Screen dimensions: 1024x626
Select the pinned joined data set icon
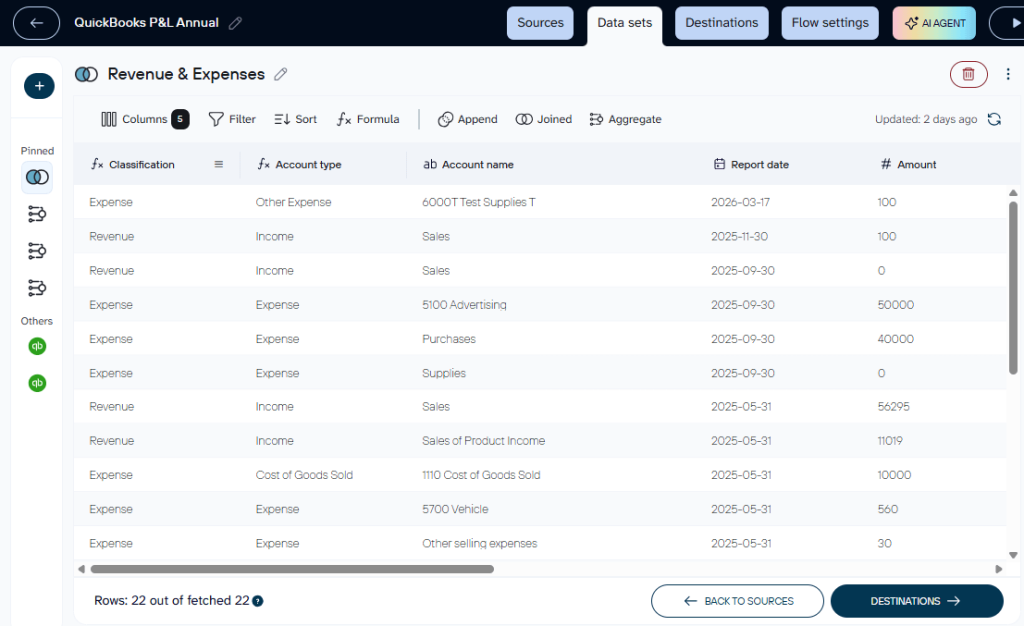point(37,177)
